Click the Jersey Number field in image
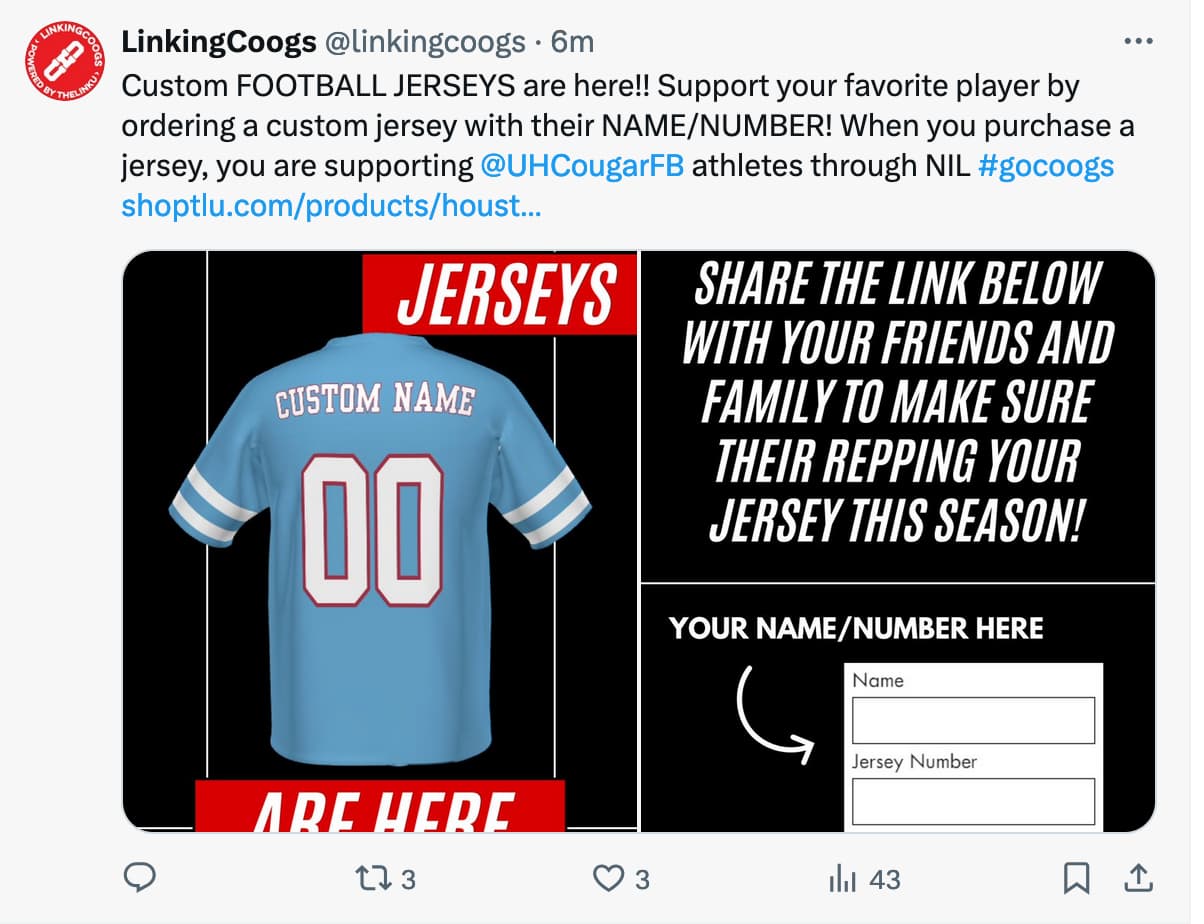 point(973,801)
